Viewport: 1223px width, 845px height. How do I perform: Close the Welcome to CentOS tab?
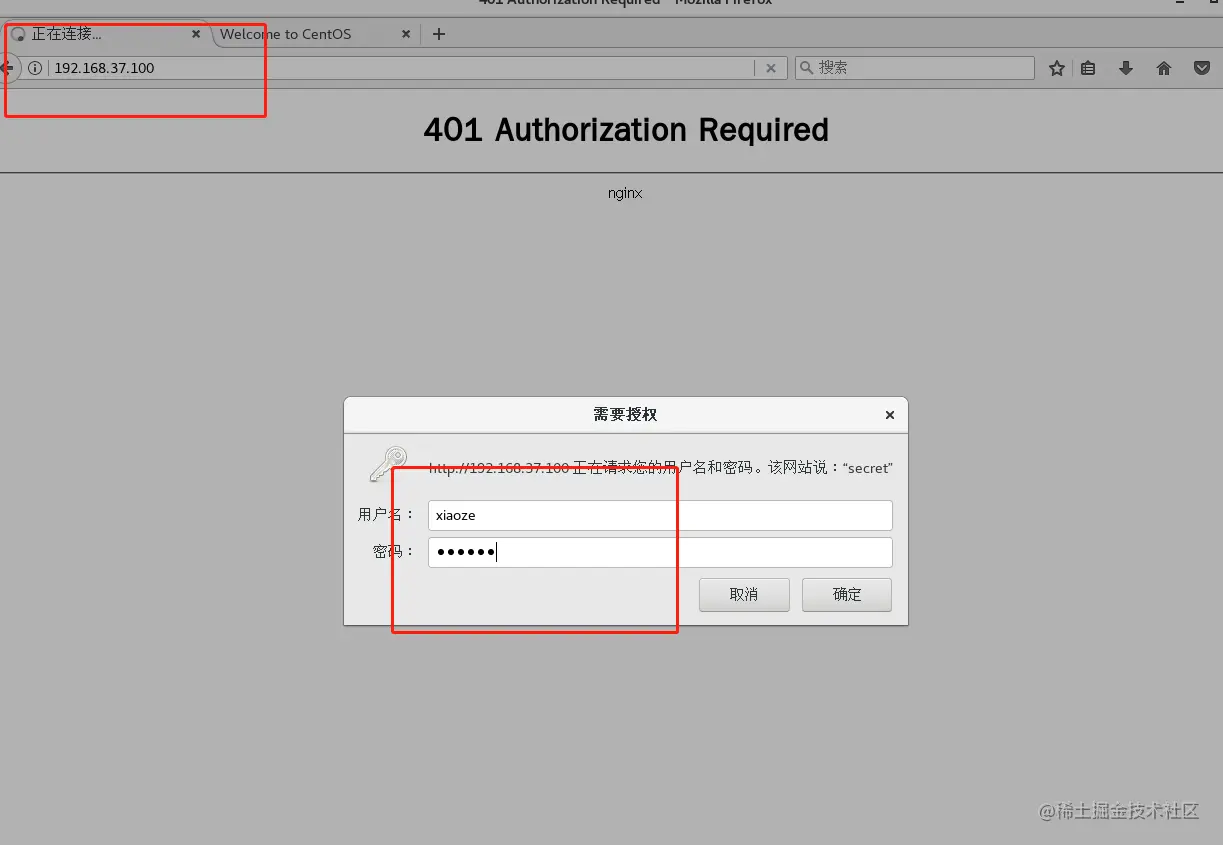point(405,33)
